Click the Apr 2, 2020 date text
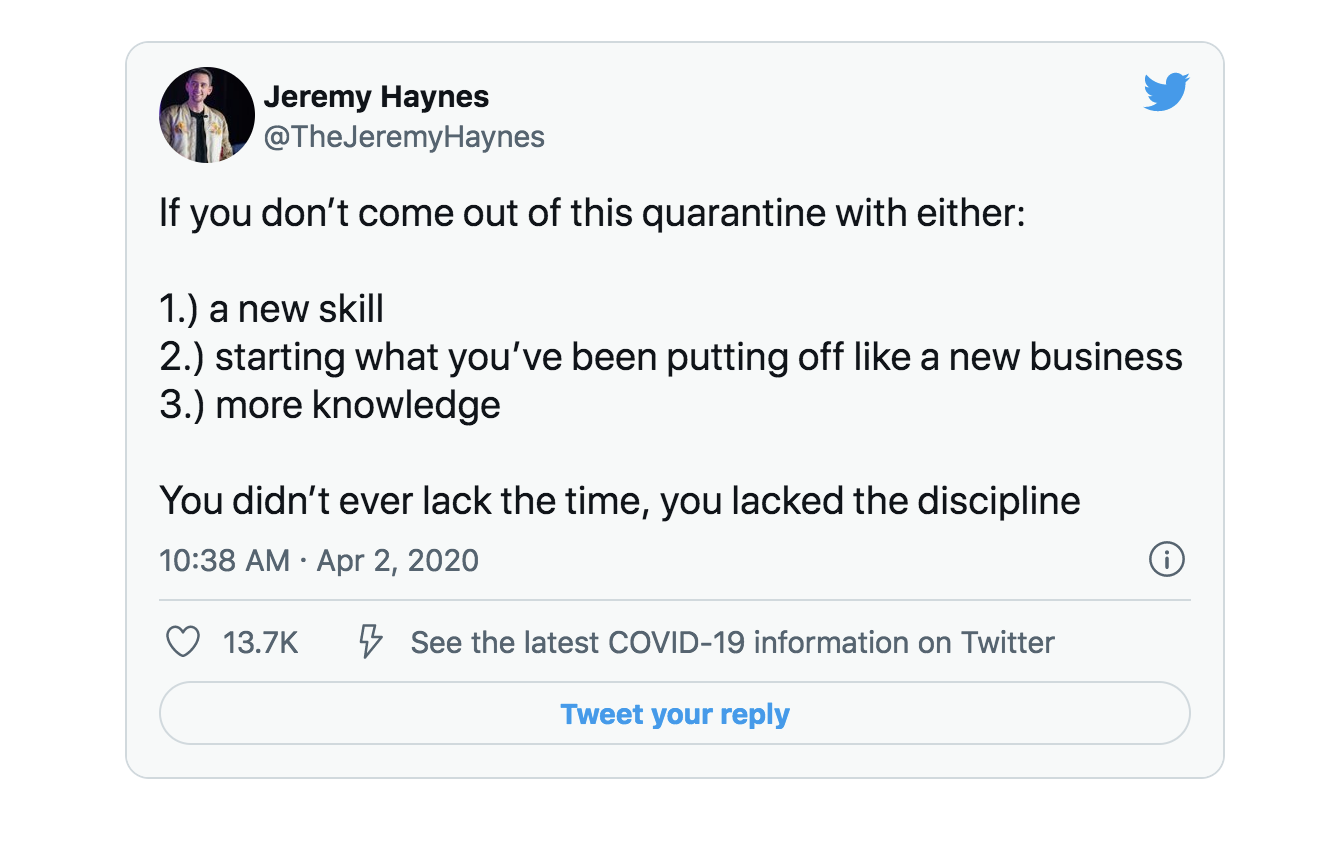This screenshot has width=1322, height=842. [397, 560]
